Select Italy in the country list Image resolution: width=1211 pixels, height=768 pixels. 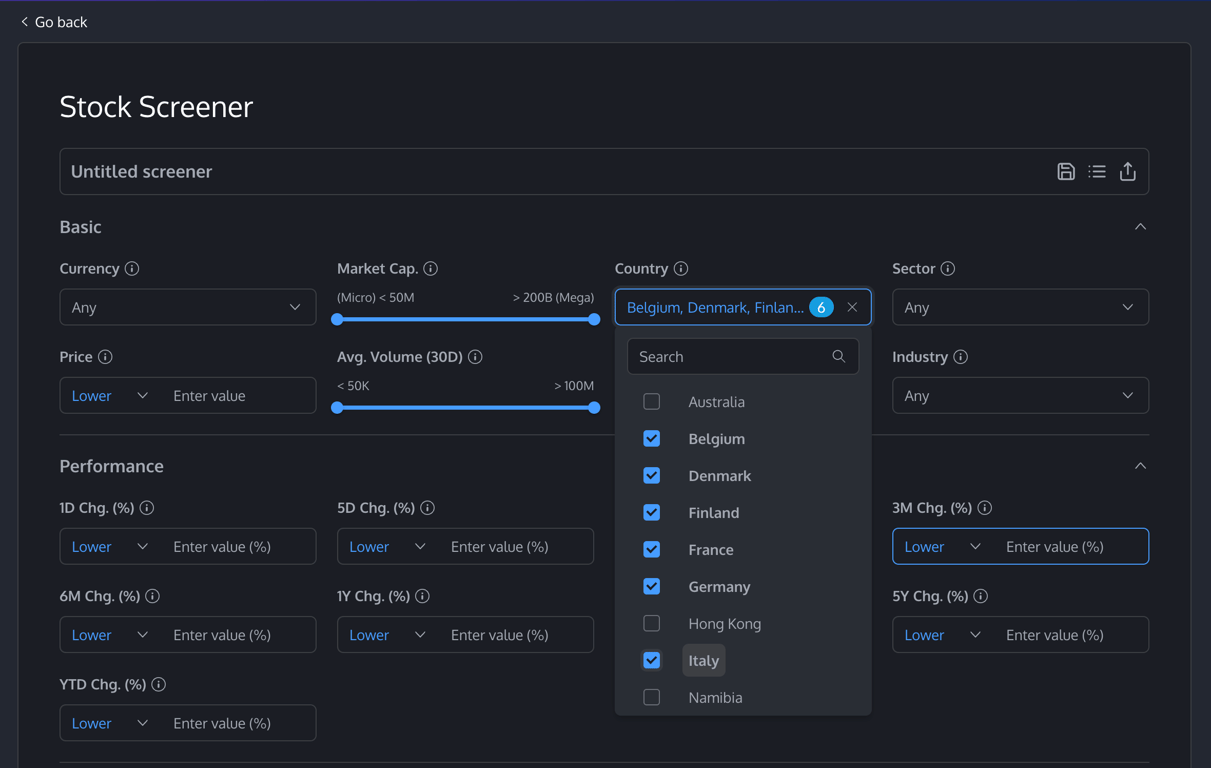click(704, 661)
